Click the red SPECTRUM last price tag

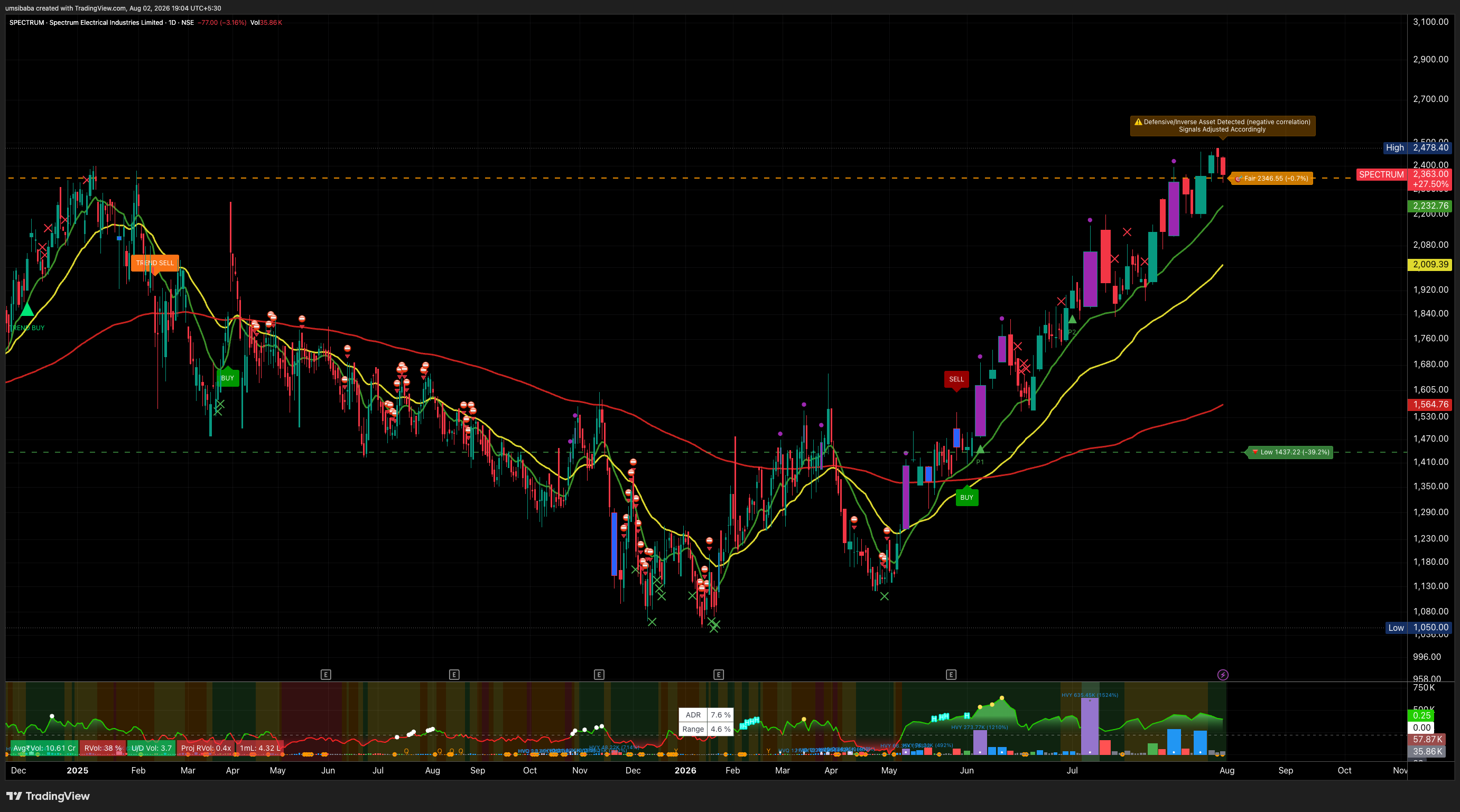1403,179
